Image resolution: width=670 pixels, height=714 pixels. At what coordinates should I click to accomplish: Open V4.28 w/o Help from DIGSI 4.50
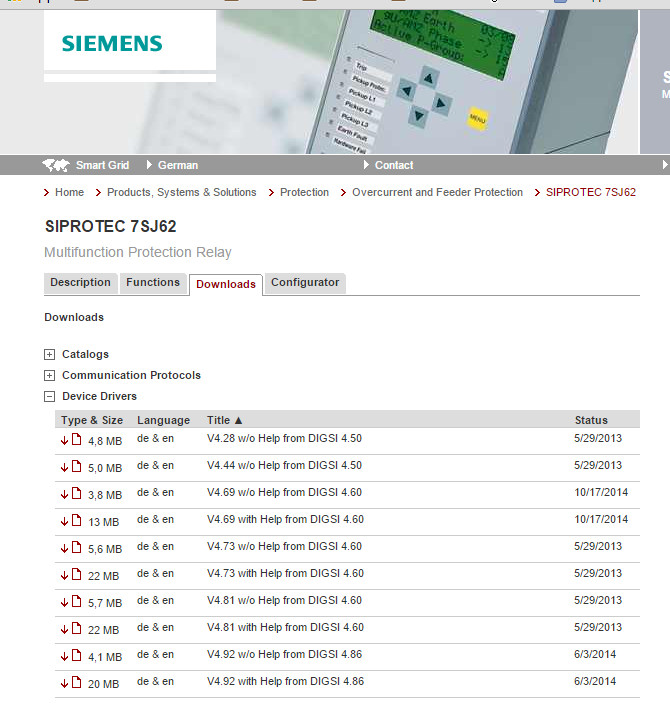pyautogui.click(x=284, y=438)
